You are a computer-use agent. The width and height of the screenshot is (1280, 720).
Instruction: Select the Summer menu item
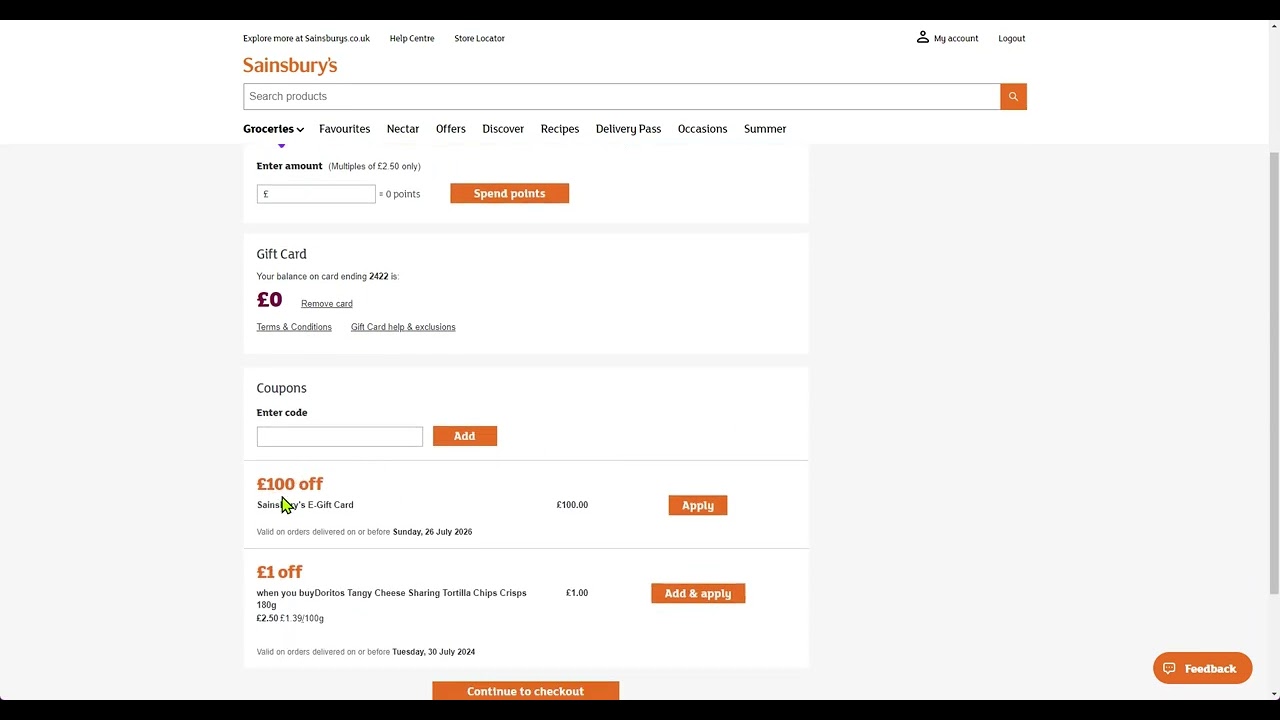tap(765, 129)
